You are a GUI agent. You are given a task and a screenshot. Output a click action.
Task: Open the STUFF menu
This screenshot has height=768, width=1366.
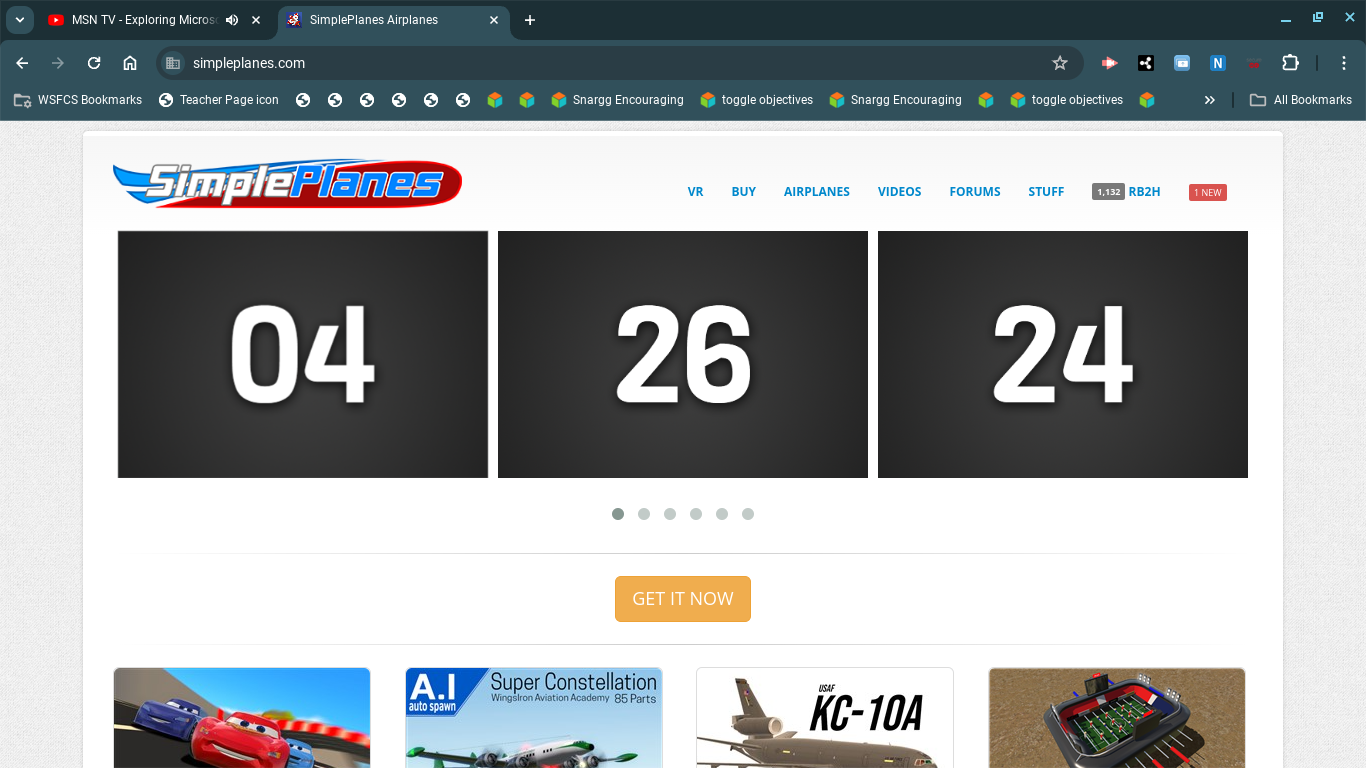tap(1046, 192)
